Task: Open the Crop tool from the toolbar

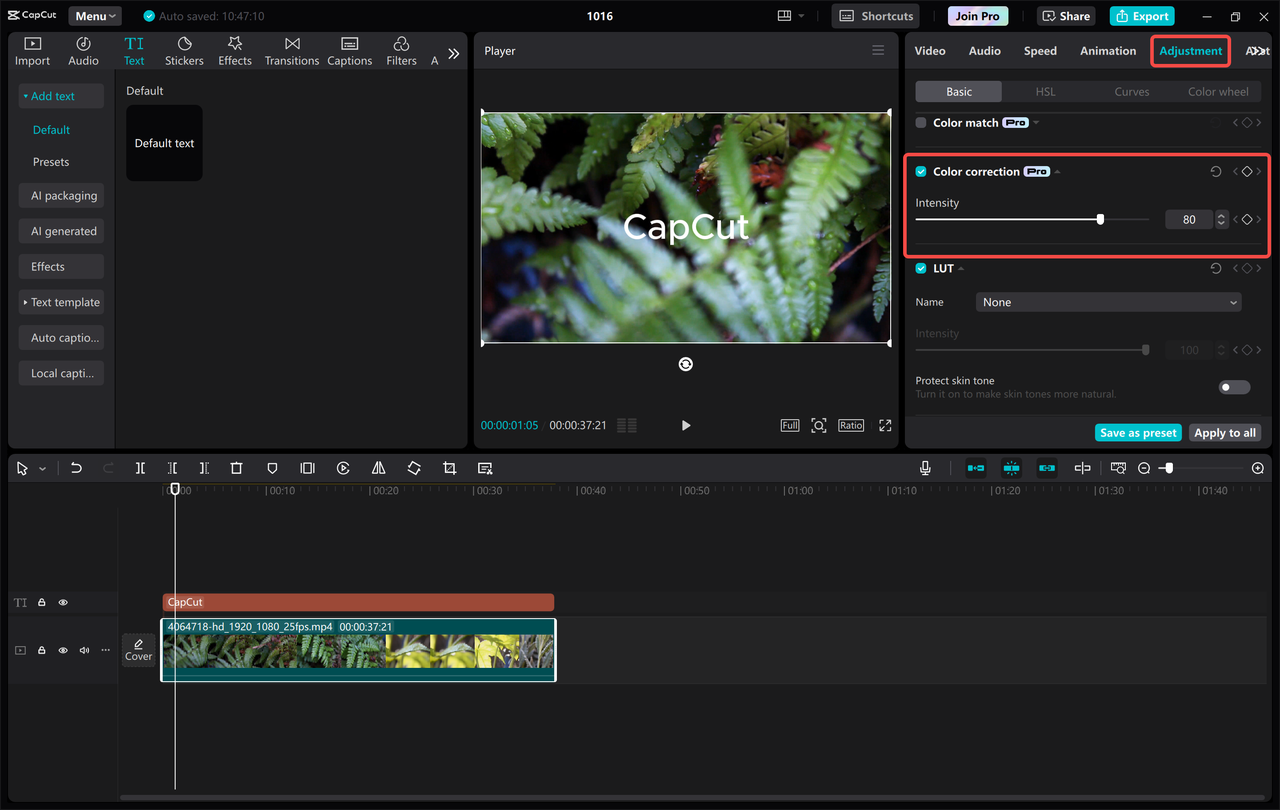Action: click(449, 467)
